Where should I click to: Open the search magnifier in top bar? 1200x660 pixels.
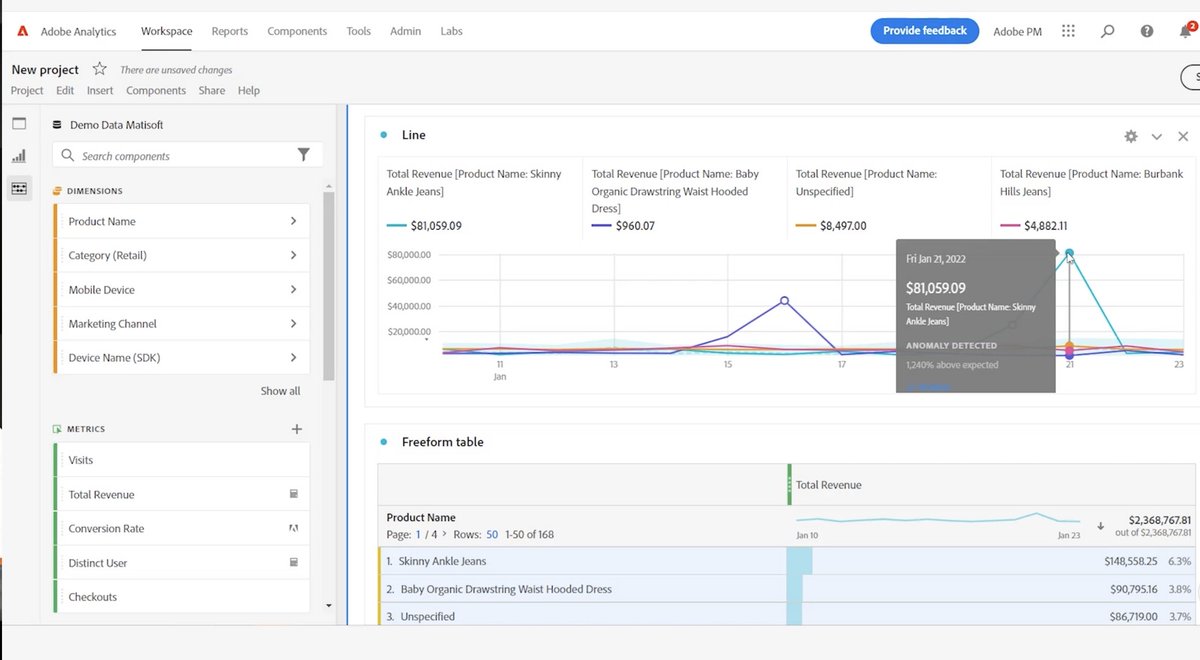coord(1107,31)
